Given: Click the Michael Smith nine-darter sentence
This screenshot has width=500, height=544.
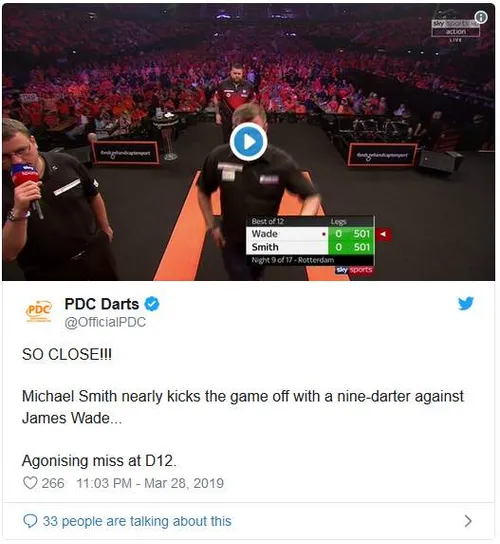Looking at the screenshot, I should tap(243, 407).
